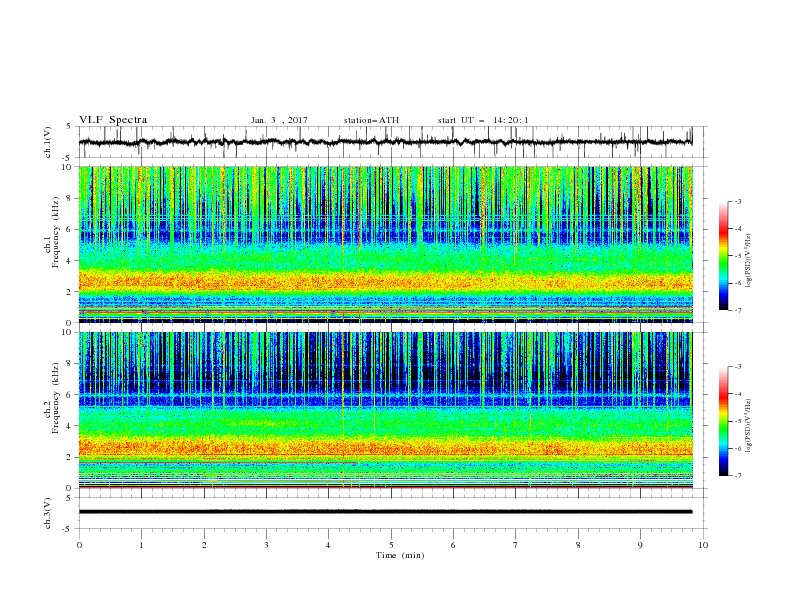The height and width of the screenshot is (612, 792).
Task: Click the ch.3 flat voltage trace
Action: click(385, 512)
